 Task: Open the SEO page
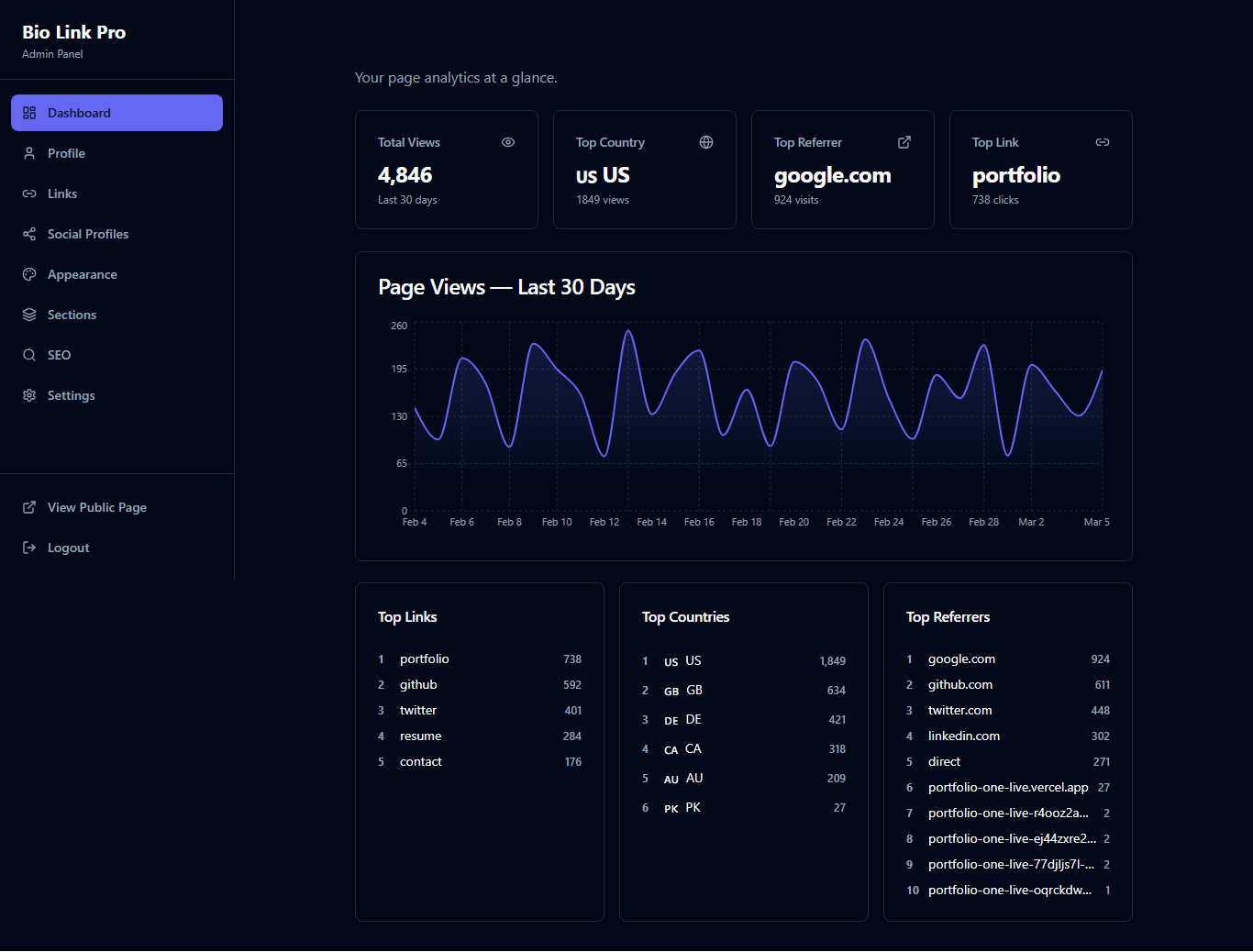pyautogui.click(x=116, y=355)
